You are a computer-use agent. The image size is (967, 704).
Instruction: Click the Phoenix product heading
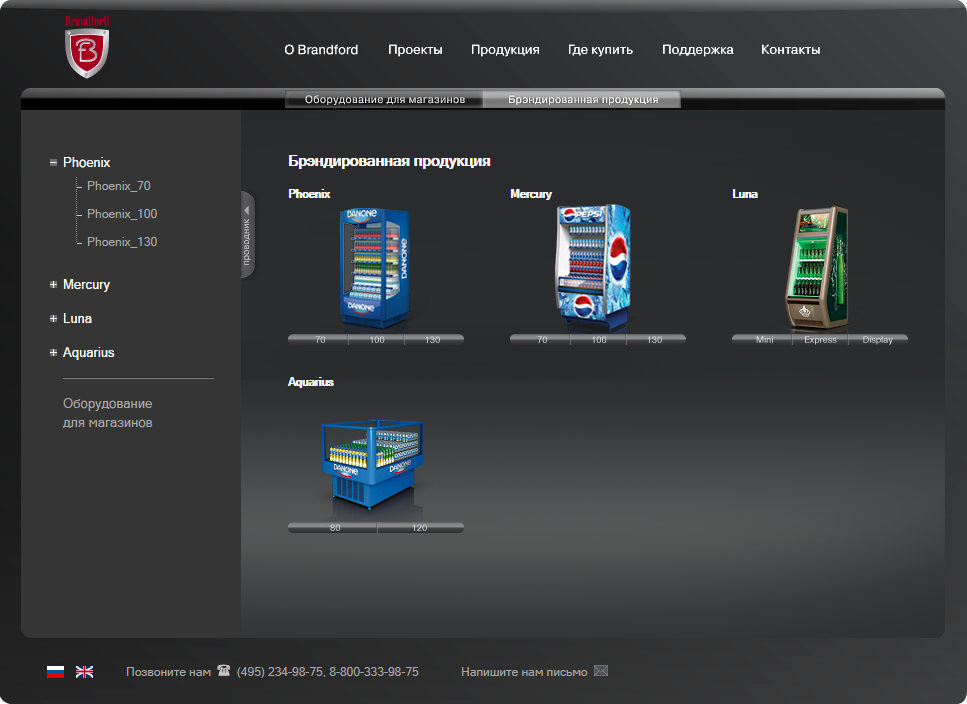pos(309,194)
